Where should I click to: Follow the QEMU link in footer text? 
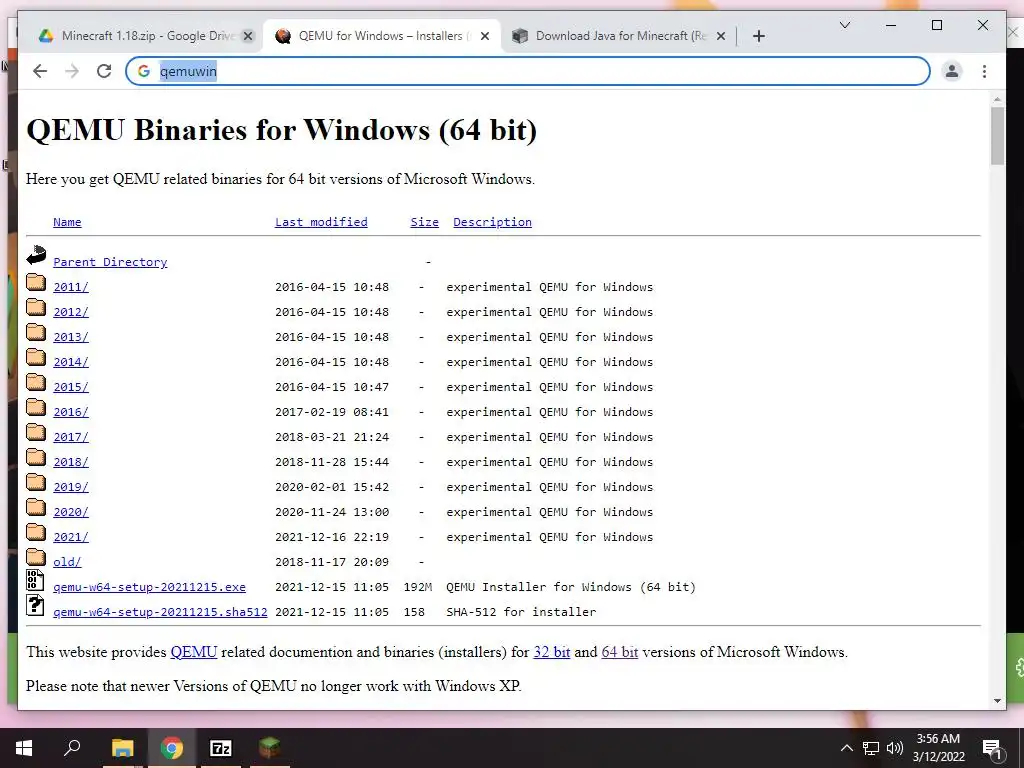[193, 652]
